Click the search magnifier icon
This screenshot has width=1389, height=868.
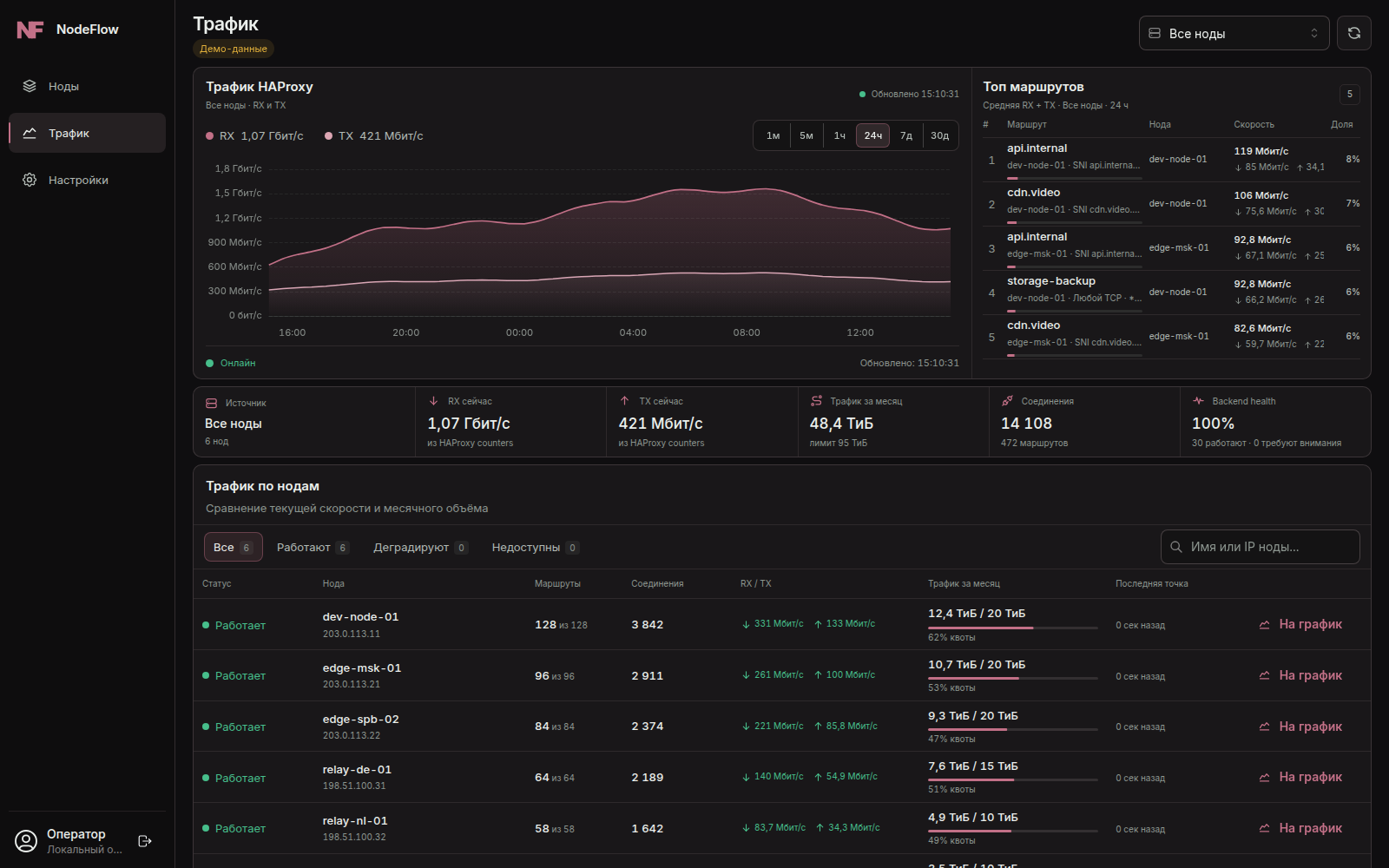point(1176,547)
